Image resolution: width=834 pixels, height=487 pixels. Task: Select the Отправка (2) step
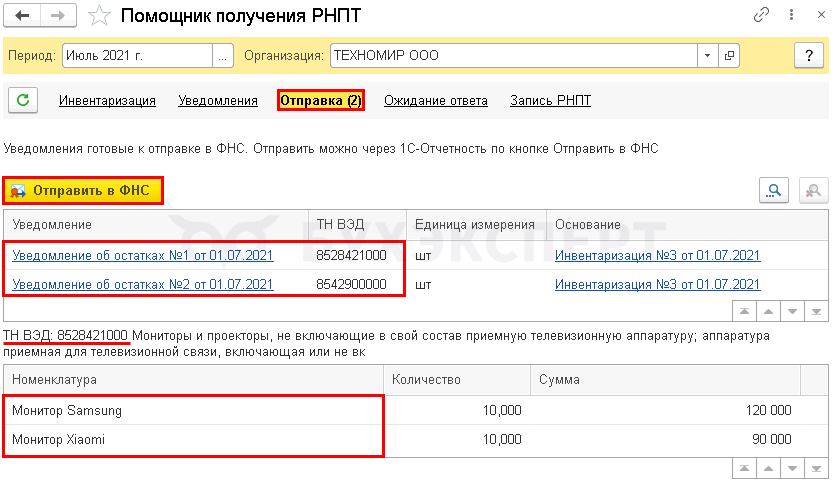pyautogui.click(x=321, y=100)
